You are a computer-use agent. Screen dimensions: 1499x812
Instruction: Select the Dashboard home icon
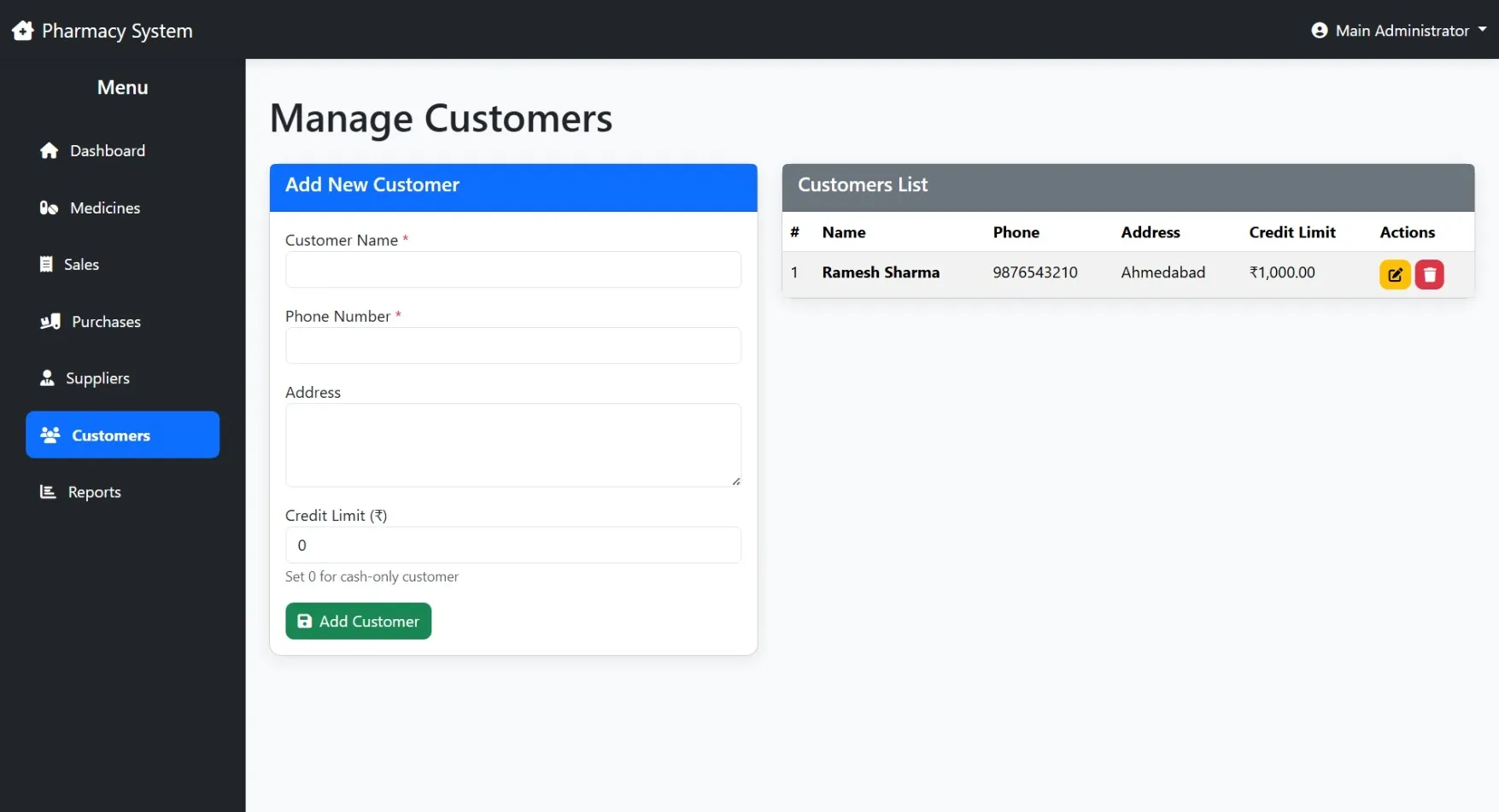[49, 150]
